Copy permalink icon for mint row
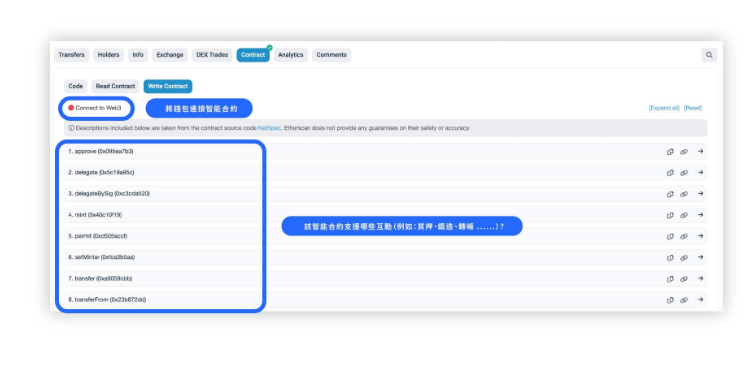 [684, 215]
